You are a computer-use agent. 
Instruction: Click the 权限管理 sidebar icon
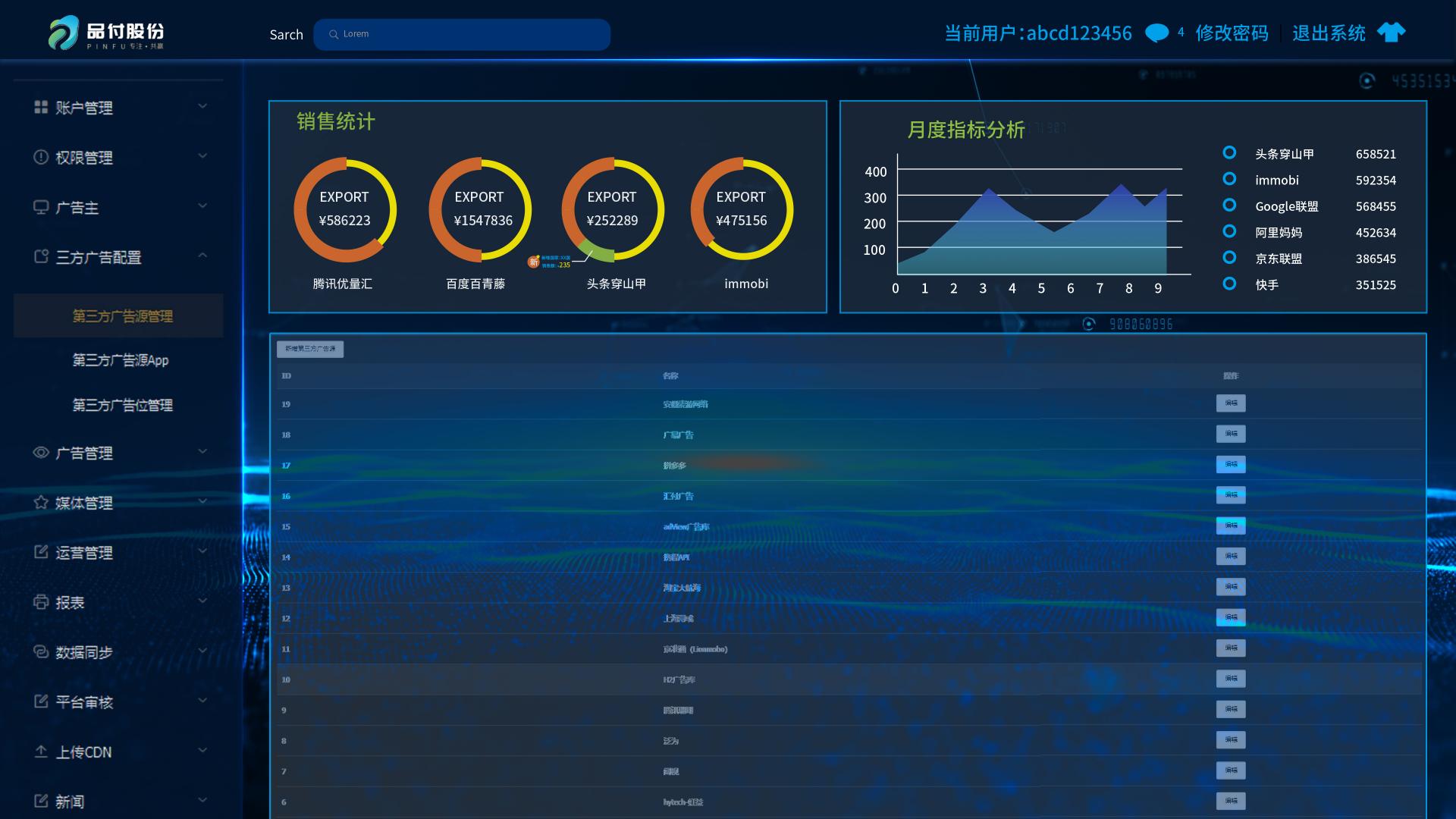41,157
